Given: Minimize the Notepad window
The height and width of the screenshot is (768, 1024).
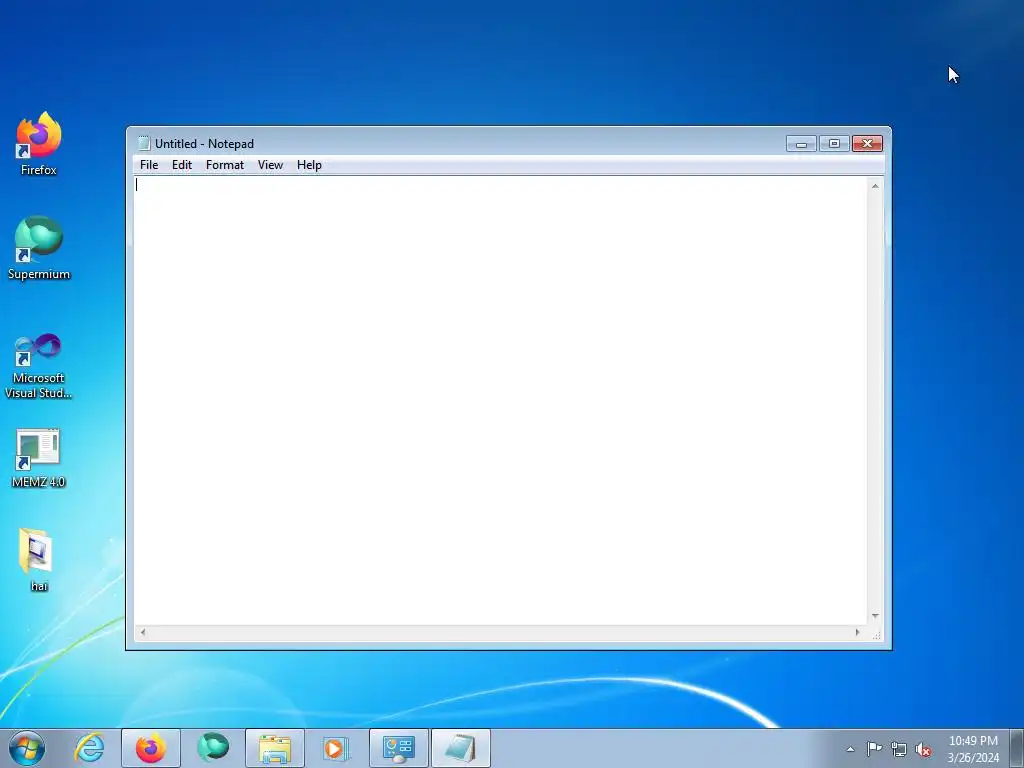Looking at the screenshot, I should pos(801,144).
